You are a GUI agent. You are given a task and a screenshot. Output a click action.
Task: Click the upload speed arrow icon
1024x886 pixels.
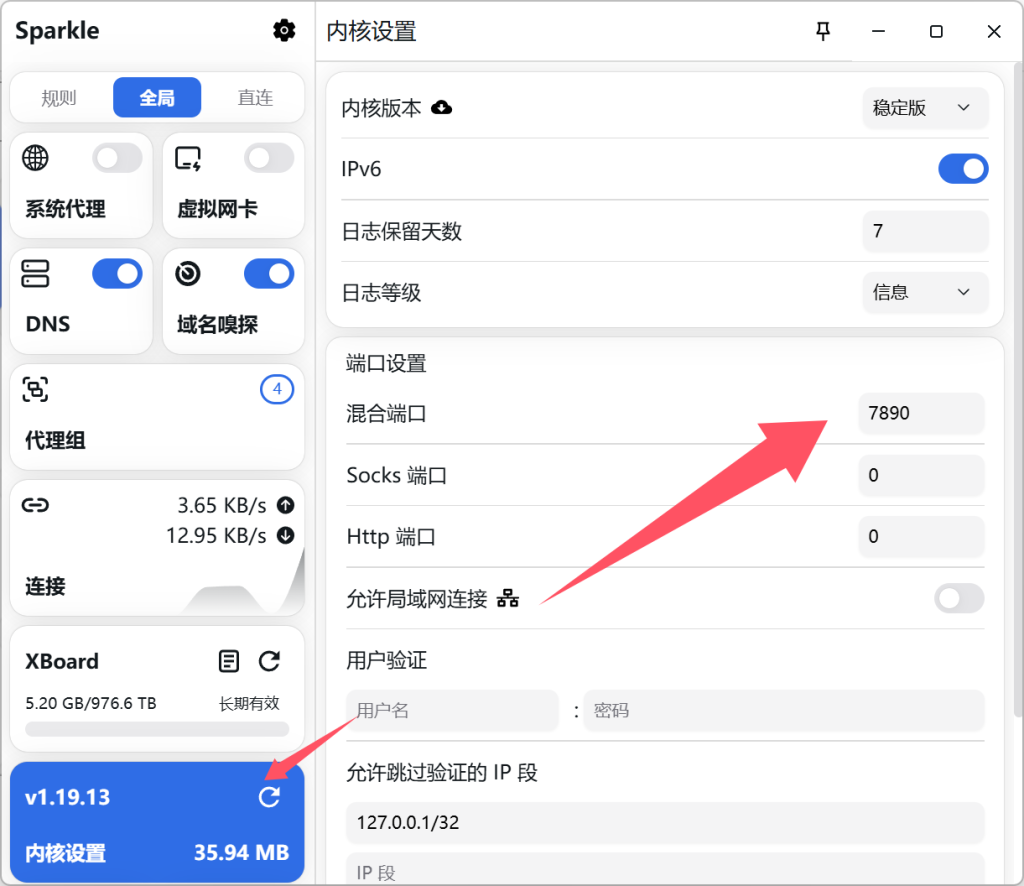285,505
